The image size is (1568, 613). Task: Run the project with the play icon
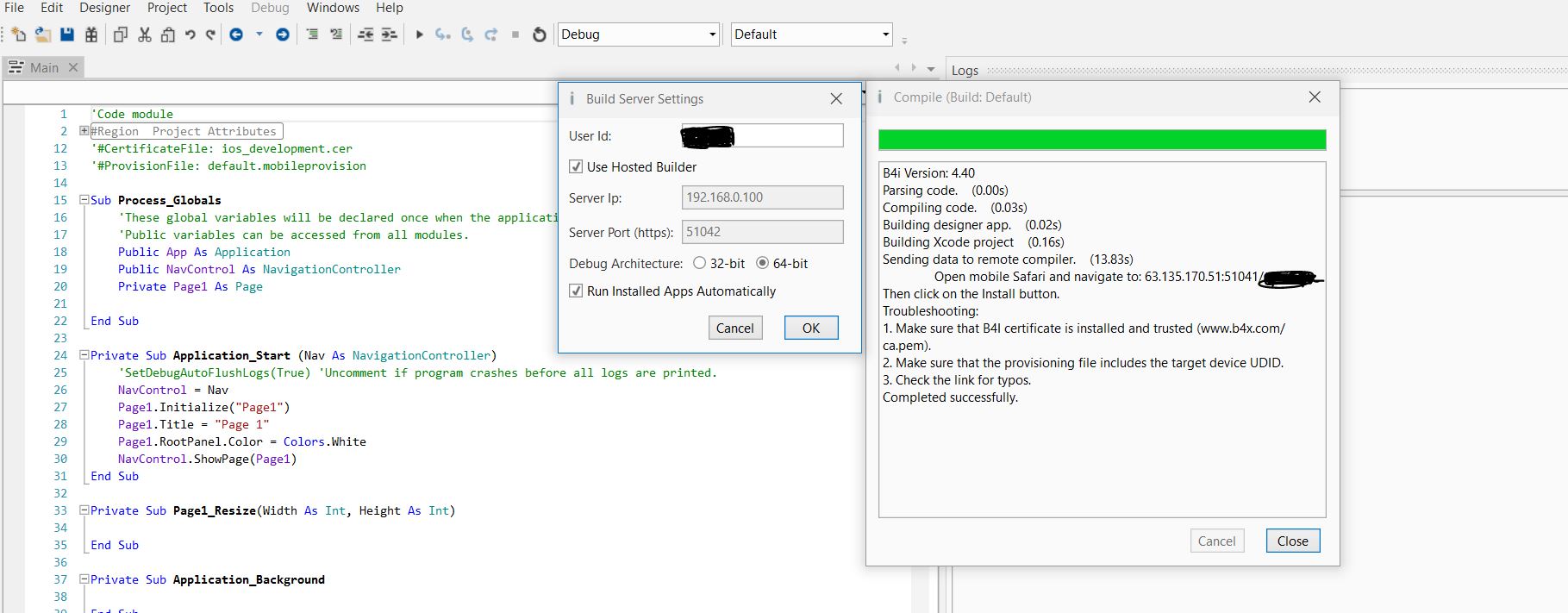419,34
